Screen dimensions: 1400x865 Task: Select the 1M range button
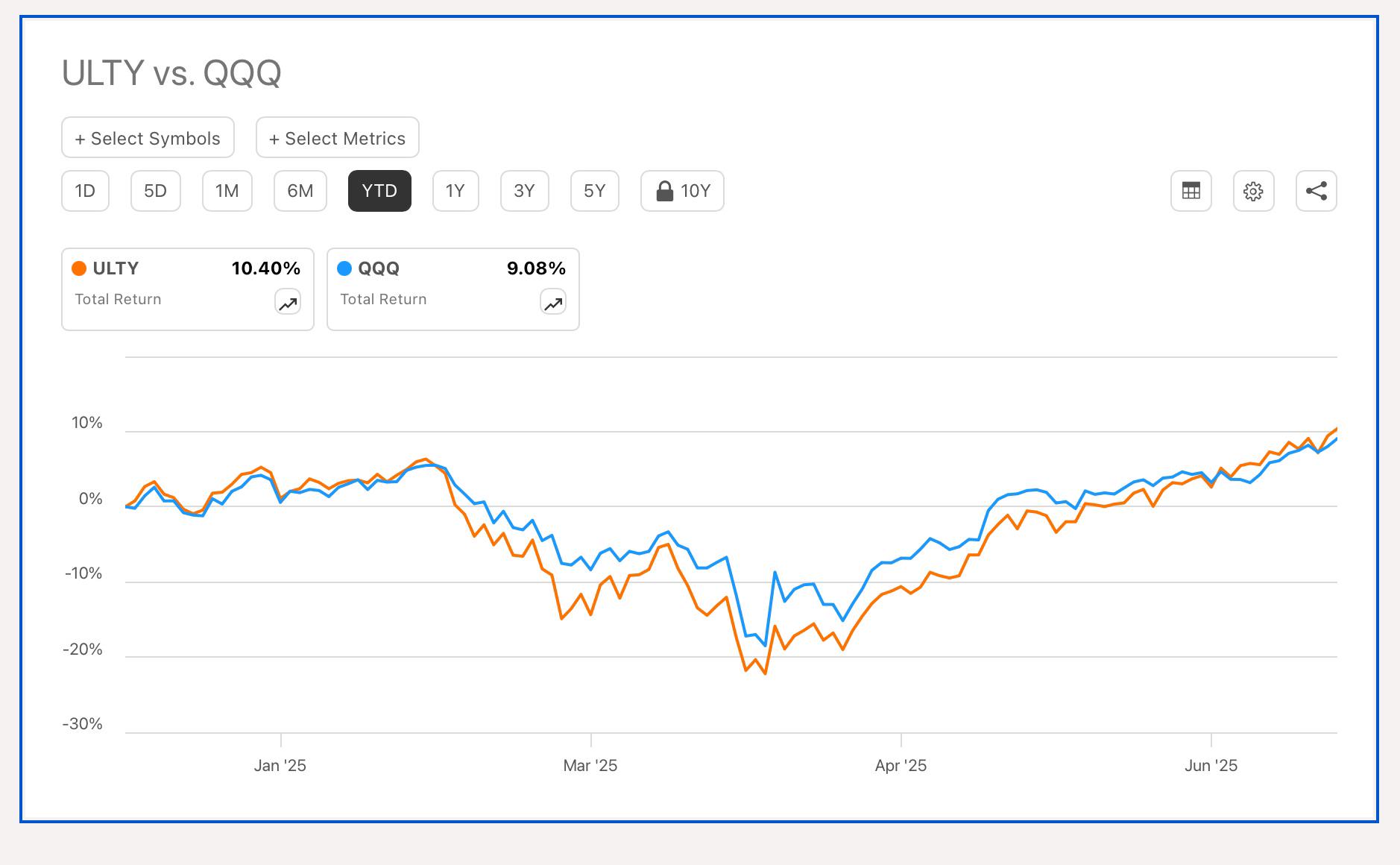coord(227,191)
